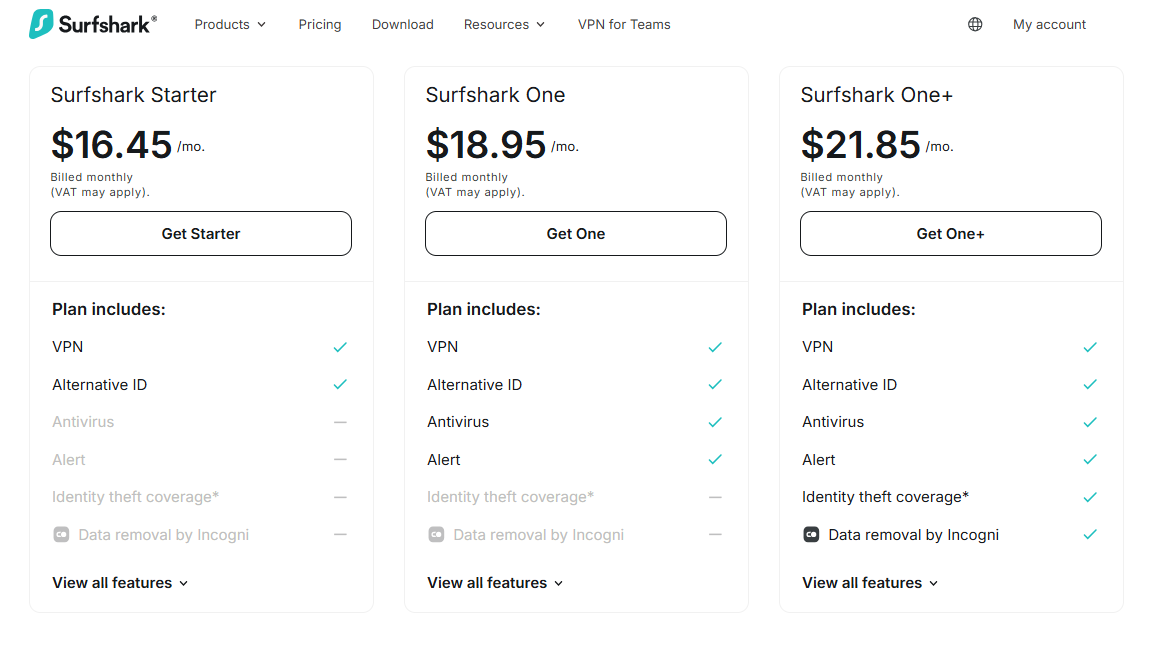This screenshot has width=1162, height=664.
Task: Click Identity theft coverage checkmark in One+ card
Action: (x=1090, y=497)
